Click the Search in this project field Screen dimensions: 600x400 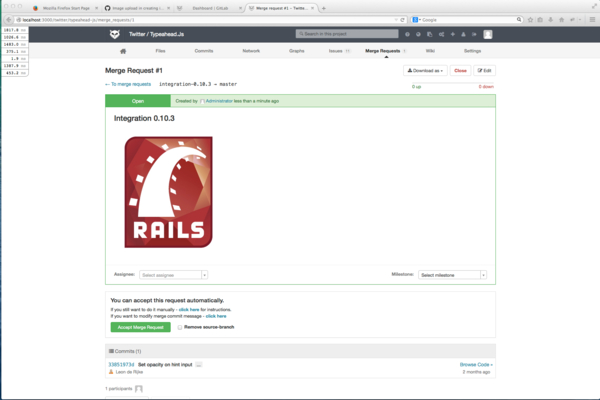click(x=345, y=34)
